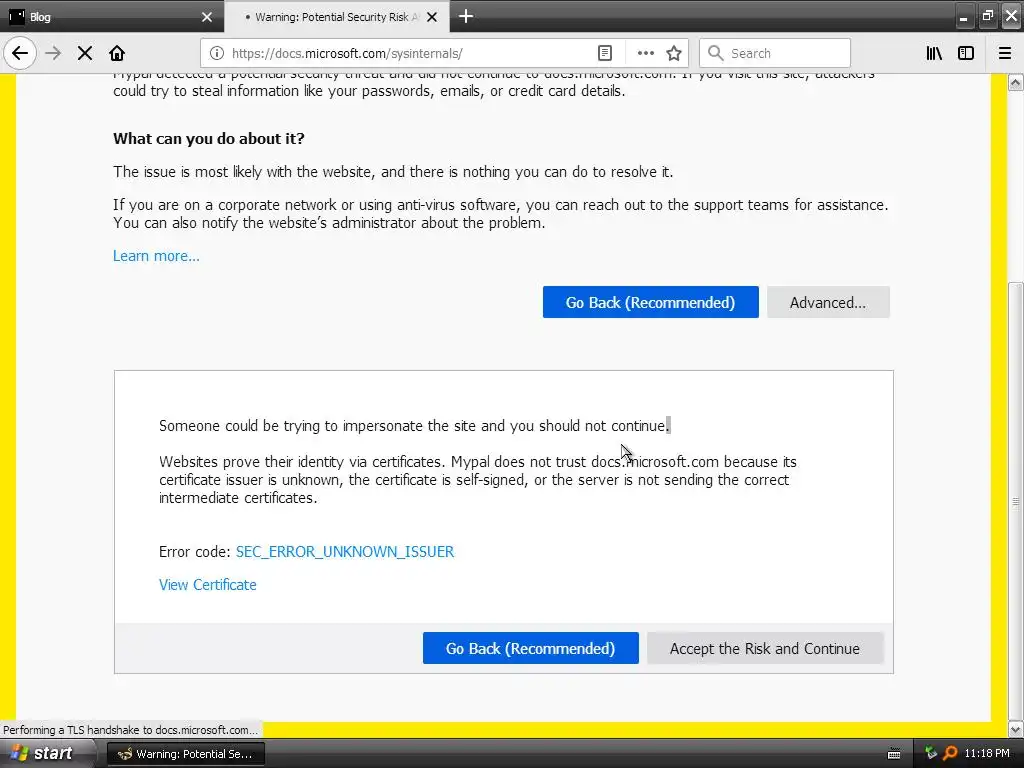Click Go Back (Recommended) inside advanced panel
This screenshot has width=1024, height=768.
(530, 648)
